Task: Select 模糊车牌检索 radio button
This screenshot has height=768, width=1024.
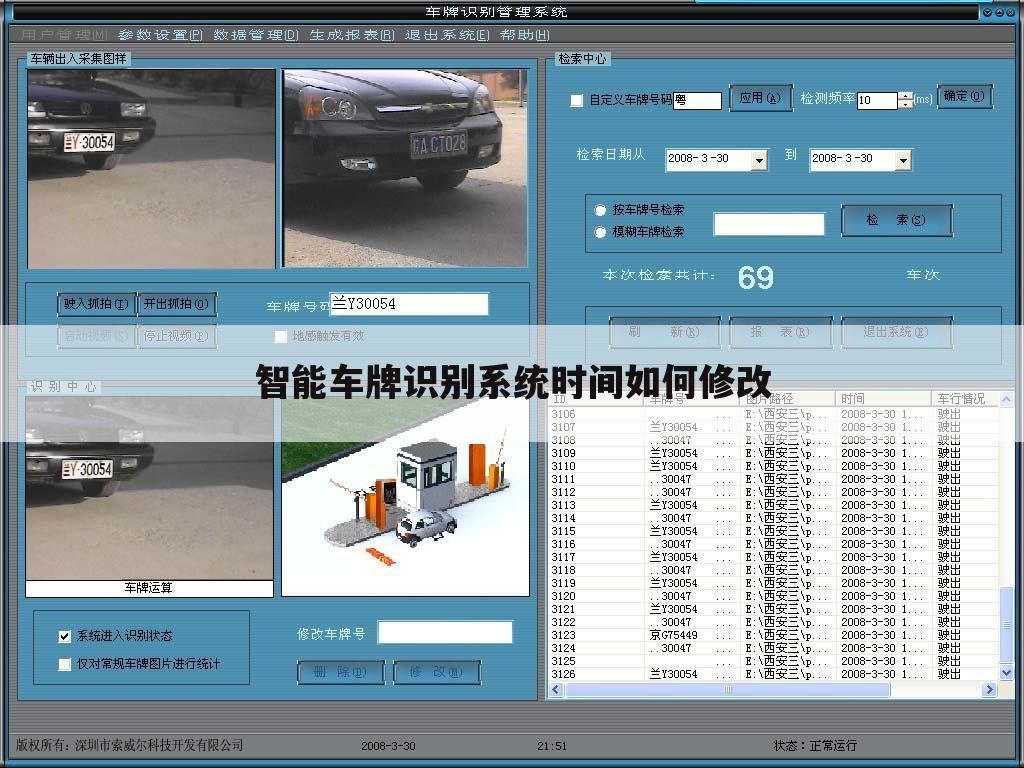Action: (600, 232)
